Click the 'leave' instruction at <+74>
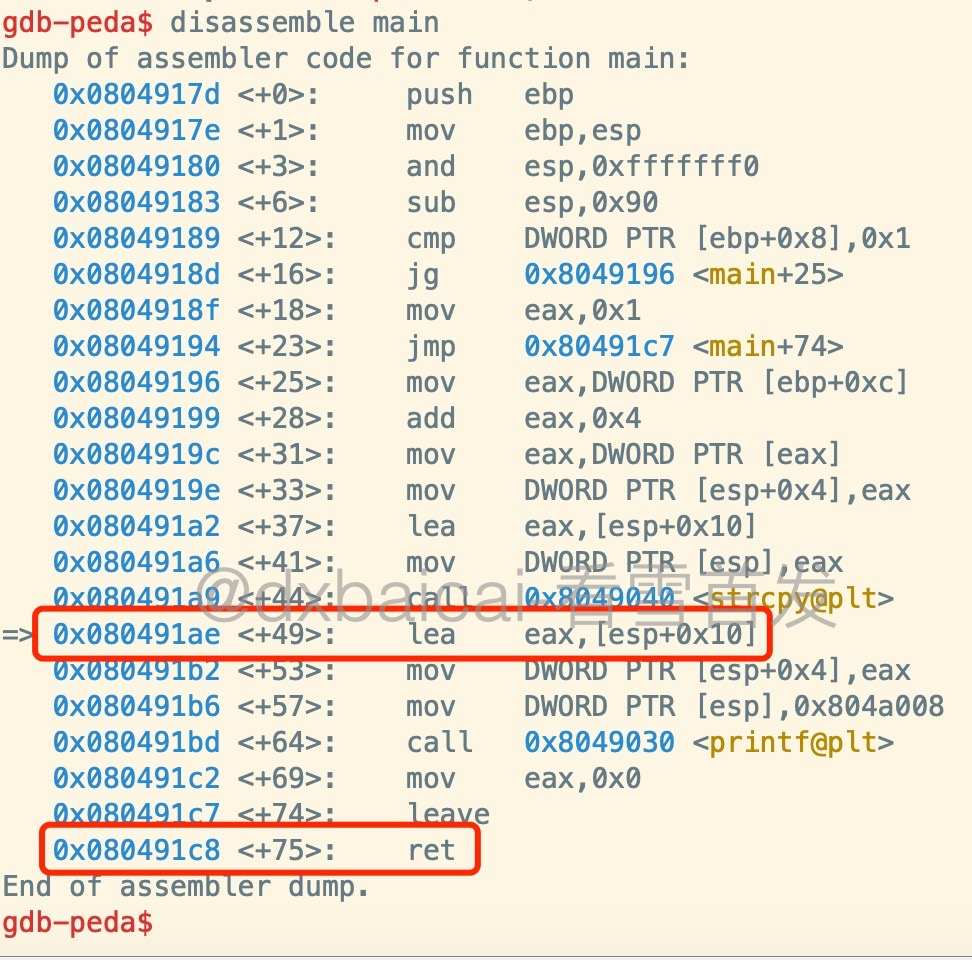Viewport: 972px width, 960px height. pos(448,813)
